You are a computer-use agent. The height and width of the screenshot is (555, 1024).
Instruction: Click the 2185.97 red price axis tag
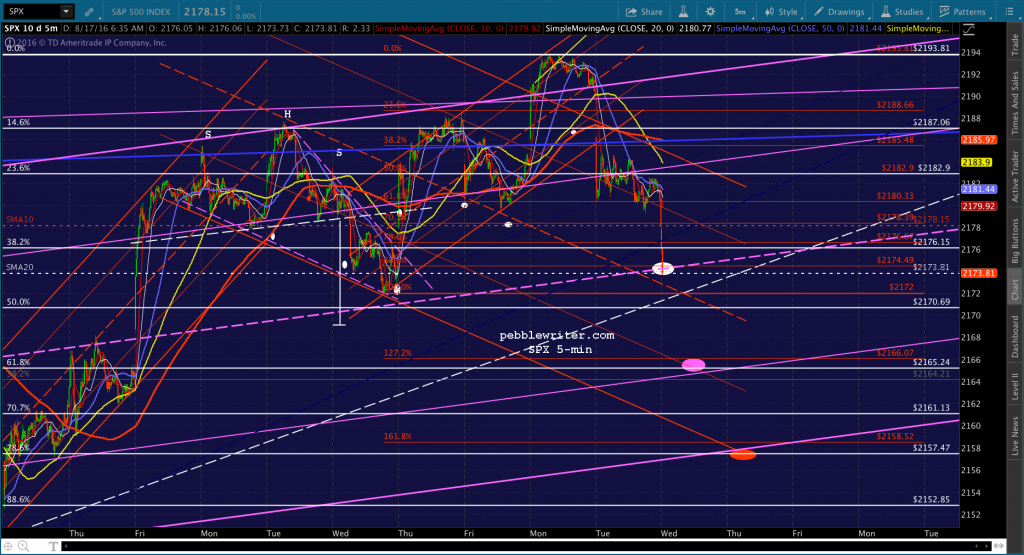point(978,140)
